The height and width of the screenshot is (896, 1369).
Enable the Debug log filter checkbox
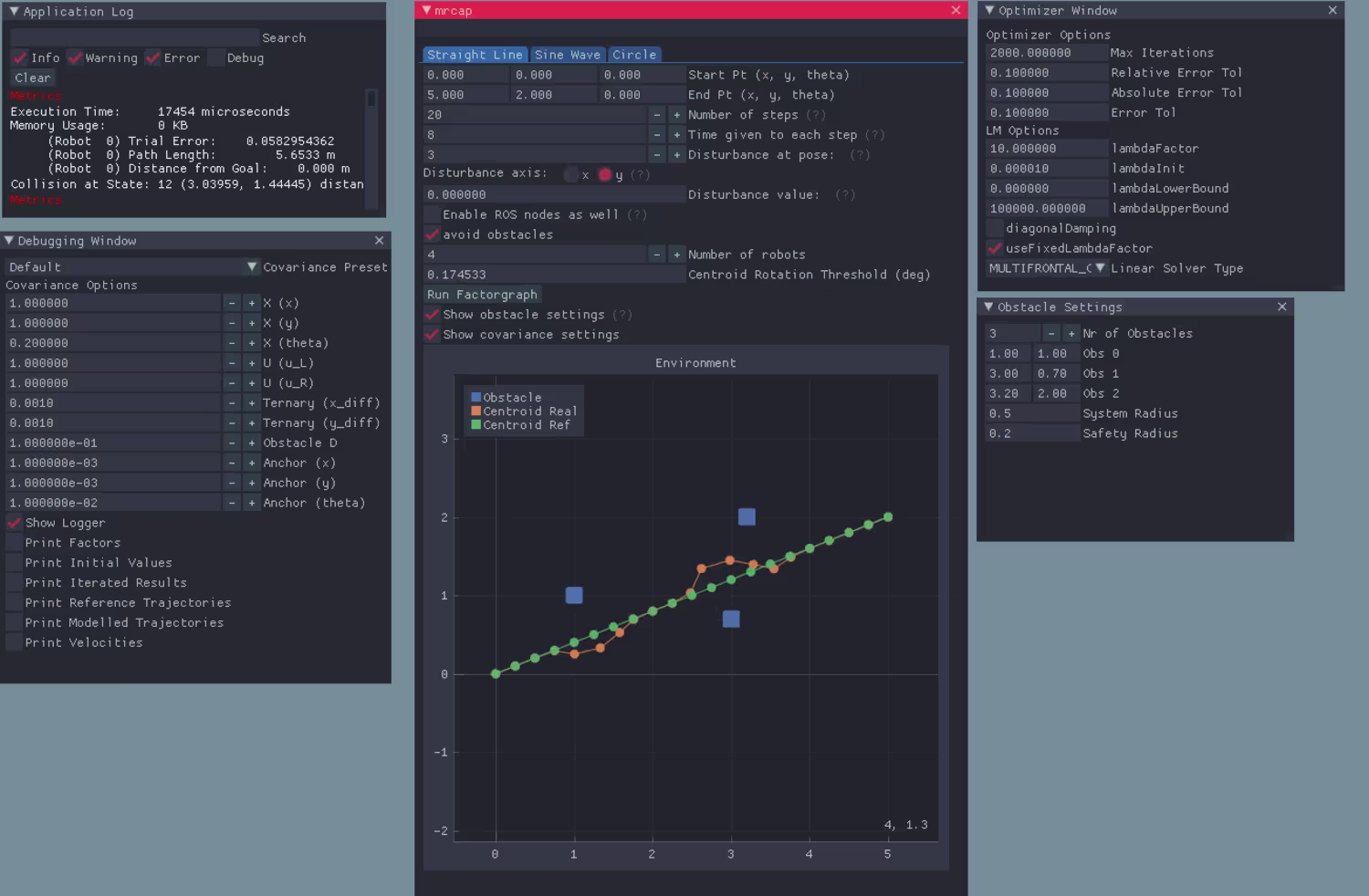(216, 57)
